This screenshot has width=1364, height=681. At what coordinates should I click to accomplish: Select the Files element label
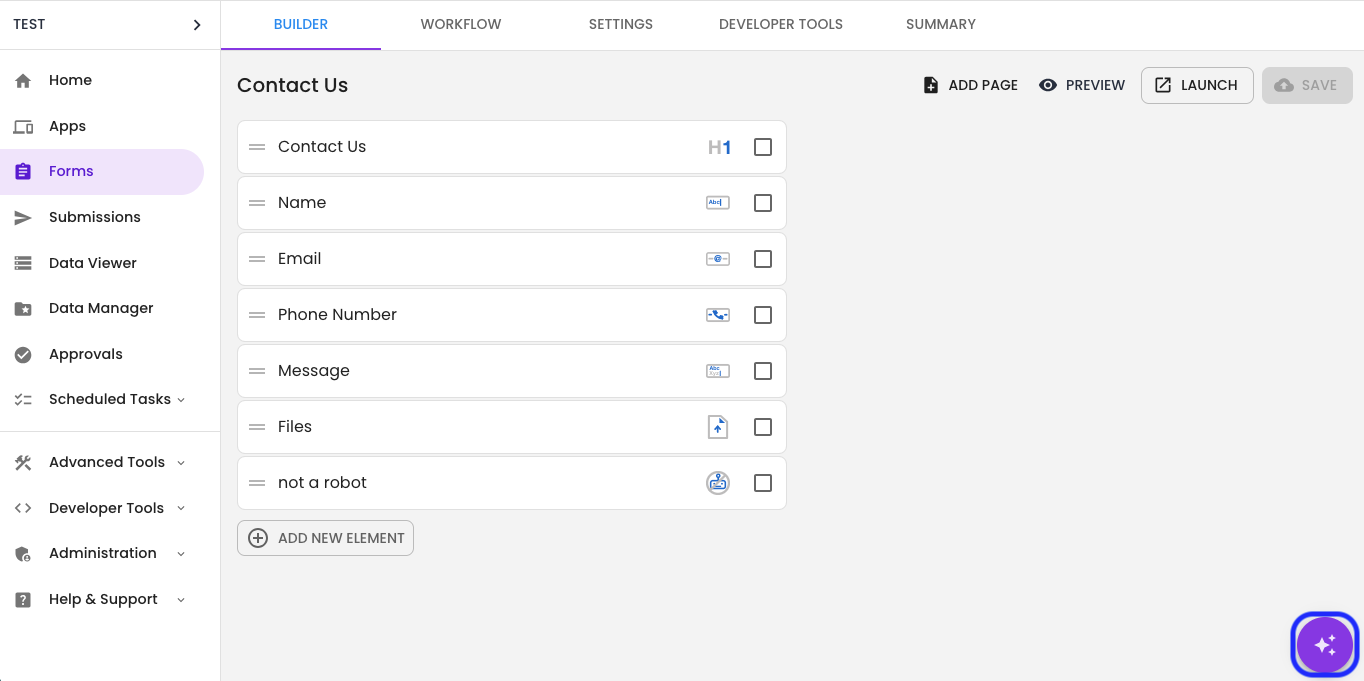pyautogui.click(x=295, y=427)
